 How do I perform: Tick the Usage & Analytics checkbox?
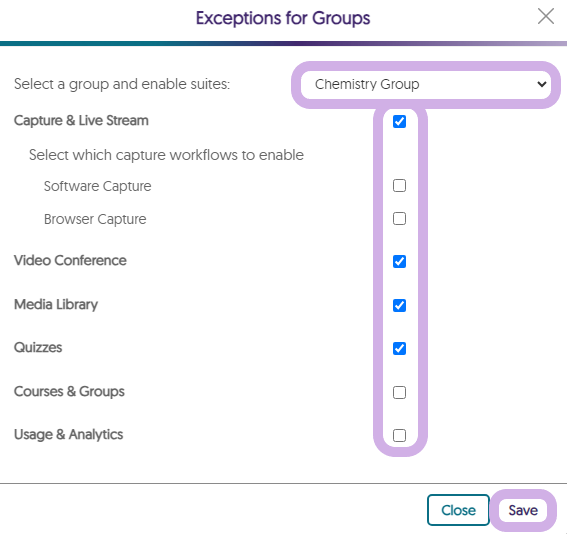399,435
